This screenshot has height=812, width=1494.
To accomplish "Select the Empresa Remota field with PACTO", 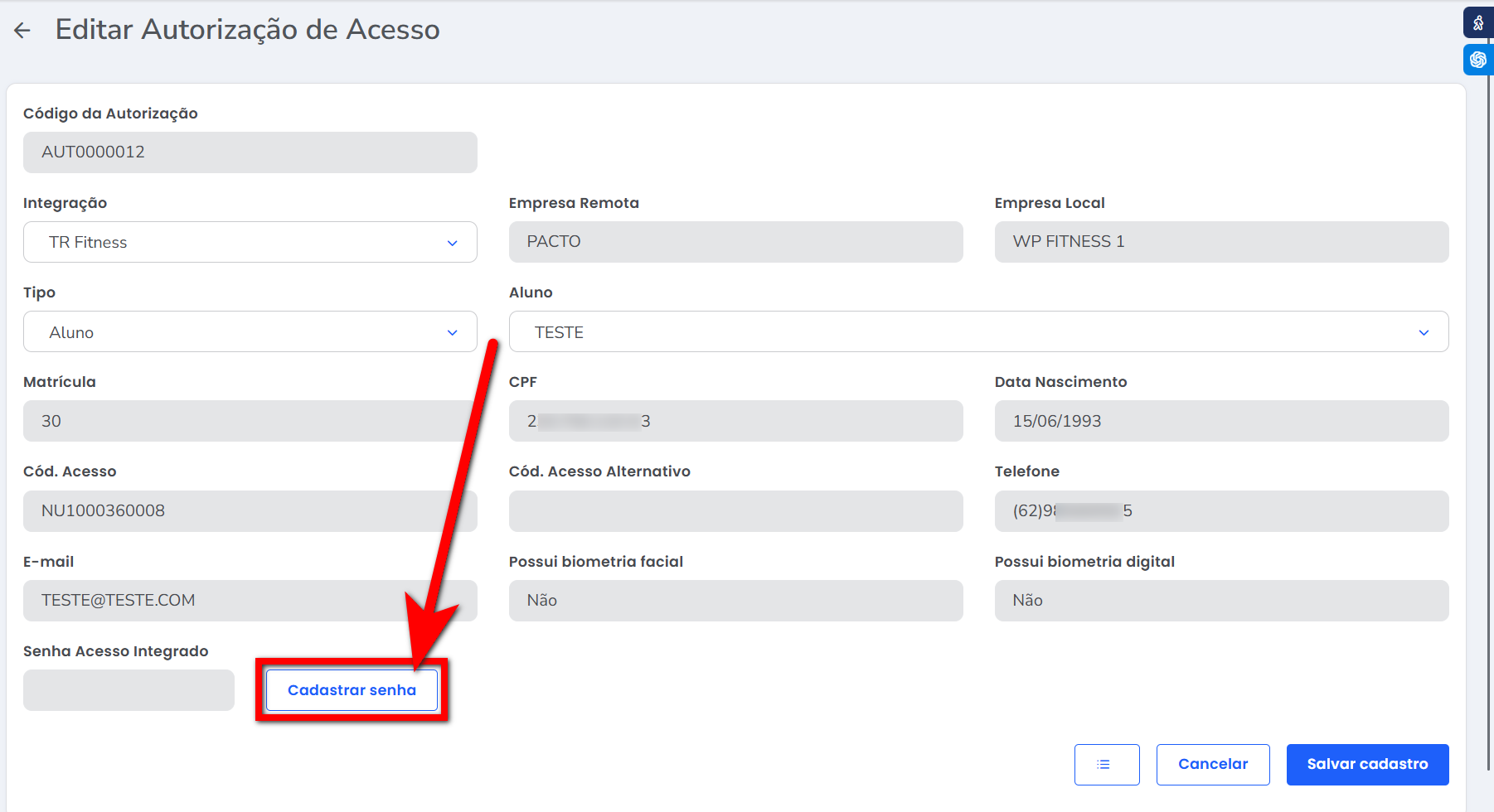I will click(735, 242).
